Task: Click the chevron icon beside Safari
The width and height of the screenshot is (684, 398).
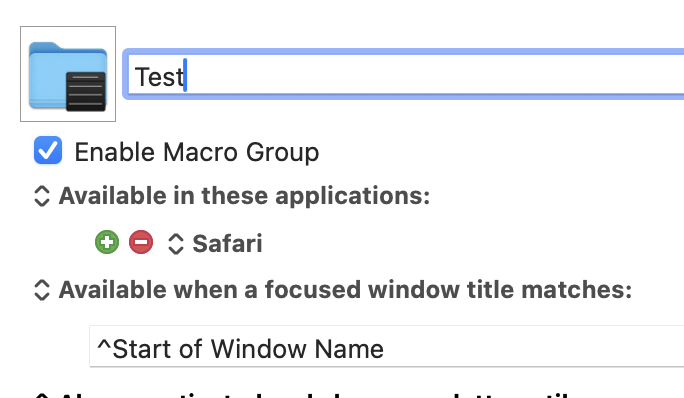Action: point(176,244)
